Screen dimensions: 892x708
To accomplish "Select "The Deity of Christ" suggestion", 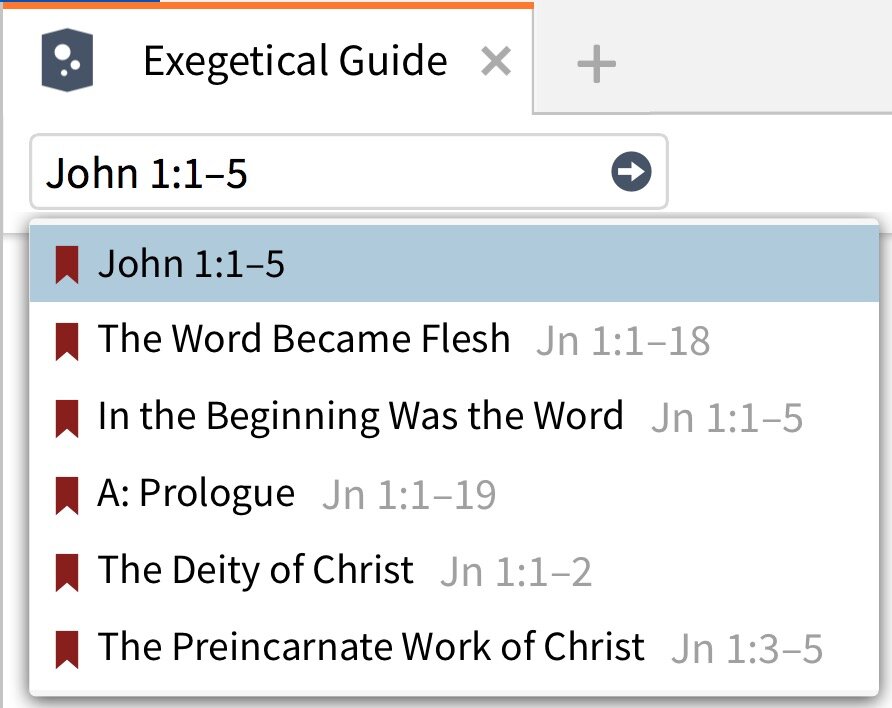I will coord(255,570).
